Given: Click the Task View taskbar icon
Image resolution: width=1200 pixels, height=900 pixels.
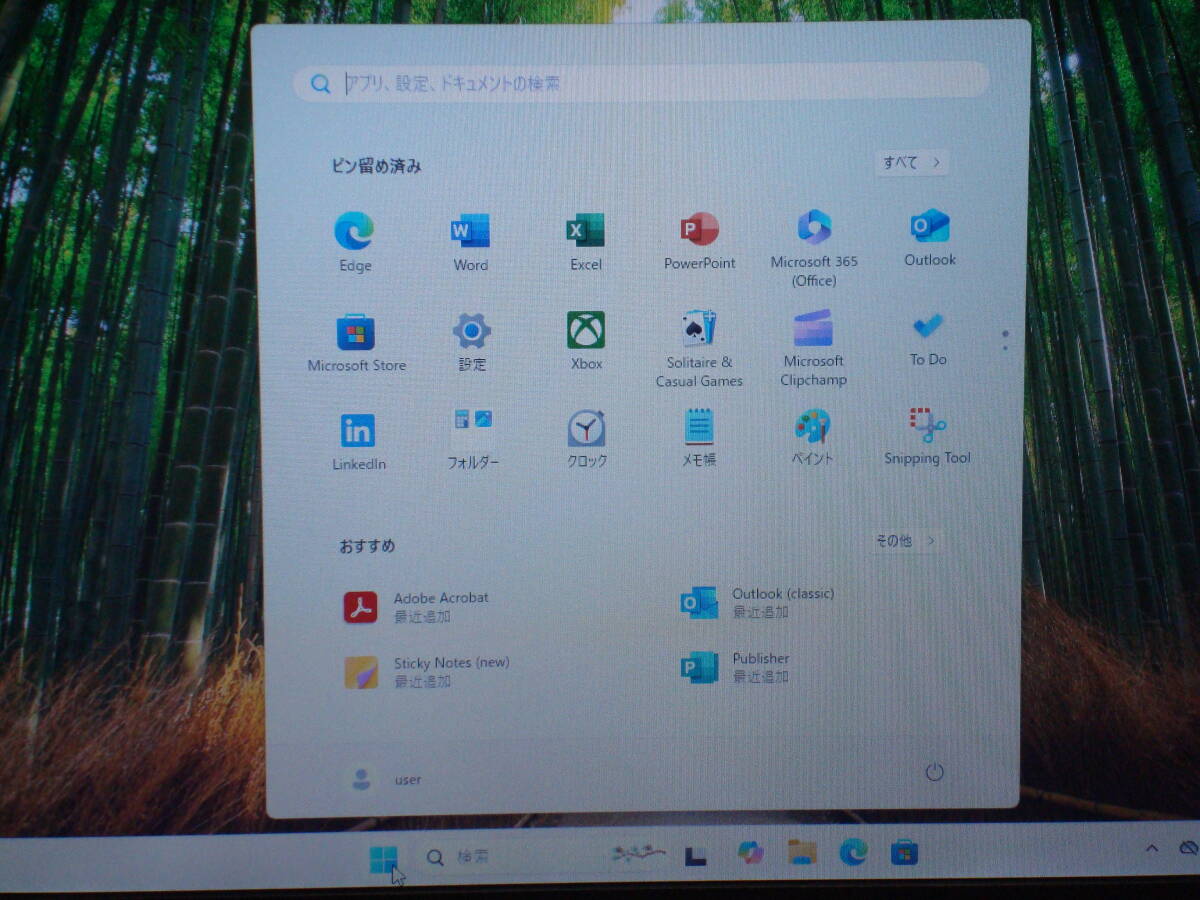Looking at the screenshot, I should tap(696, 855).
